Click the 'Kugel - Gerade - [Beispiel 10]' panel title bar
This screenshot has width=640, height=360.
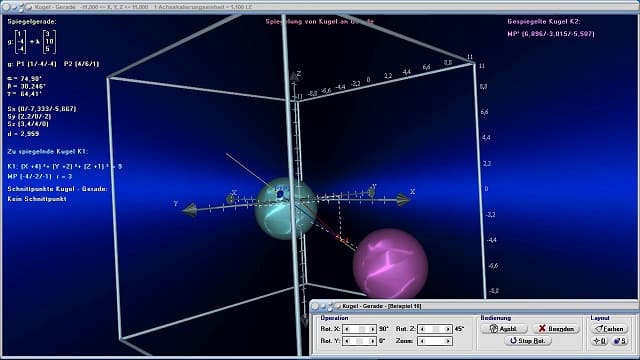click(x=473, y=306)
